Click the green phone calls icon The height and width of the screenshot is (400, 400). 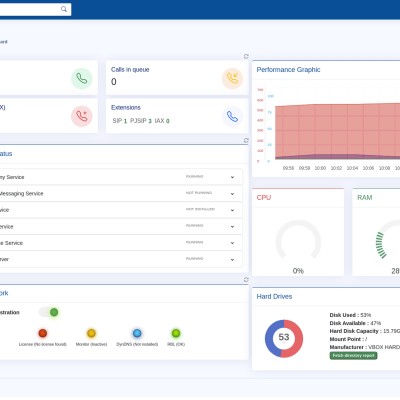[x=82, y=79]
